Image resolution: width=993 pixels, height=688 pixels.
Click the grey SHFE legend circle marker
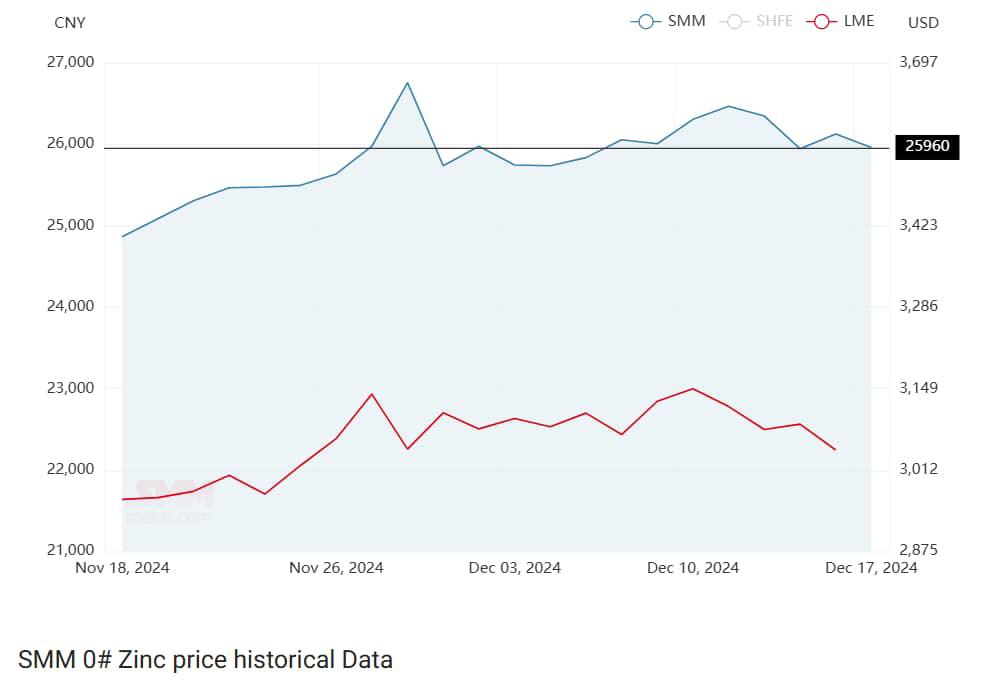pyautogui.click(x=733, y=21)
